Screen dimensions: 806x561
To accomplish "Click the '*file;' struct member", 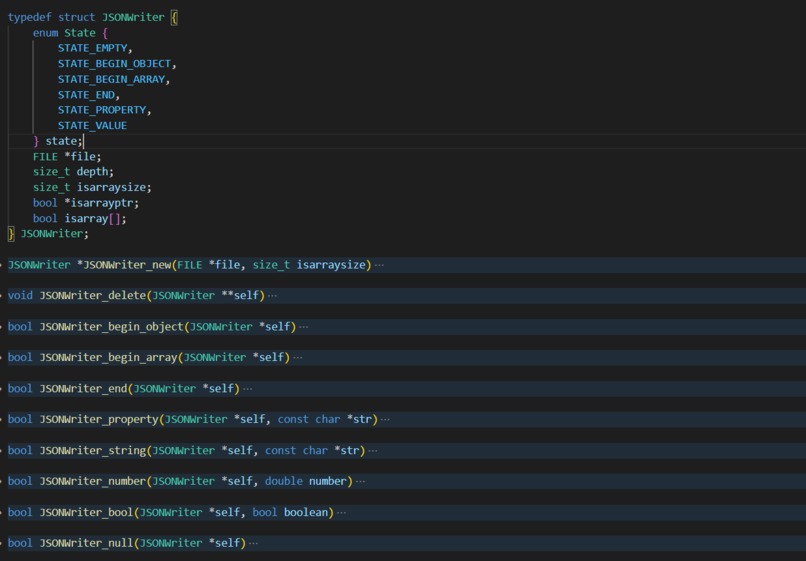I will pos(83,156).
